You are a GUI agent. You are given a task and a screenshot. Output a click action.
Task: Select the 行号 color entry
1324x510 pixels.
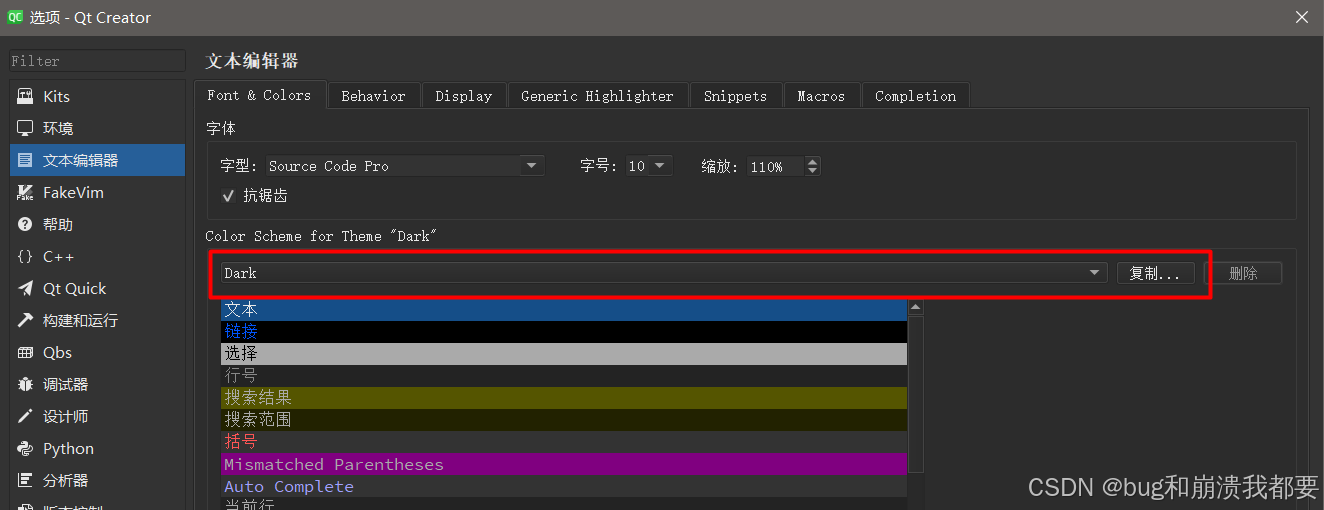(564, 376)
